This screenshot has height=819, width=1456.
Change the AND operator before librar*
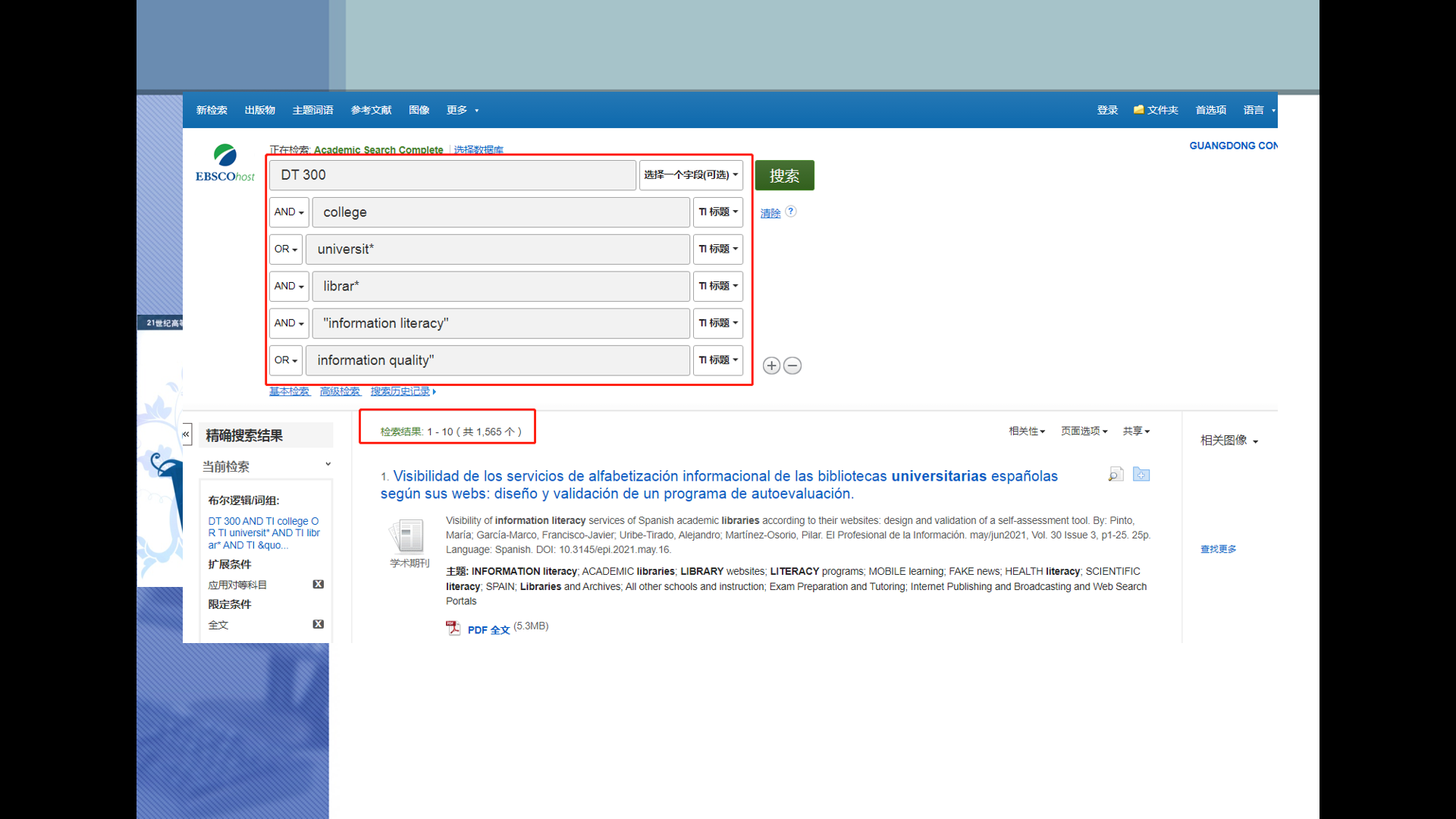point(289,287)
